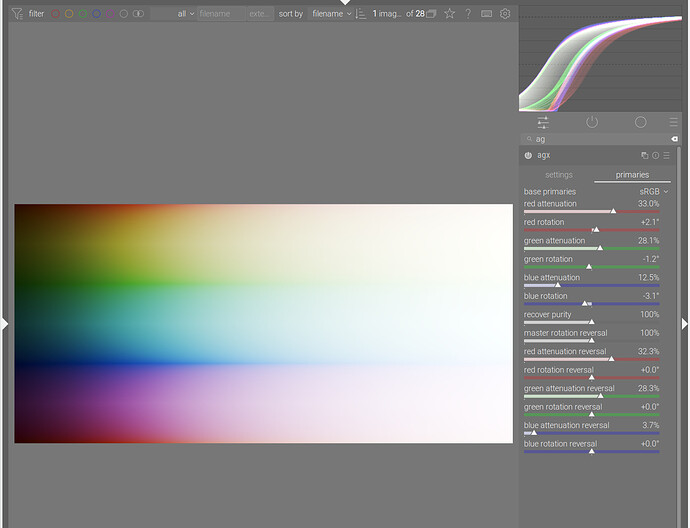Toggle the green color label filter
The image size is (690, 528).
tap(83, 14)
